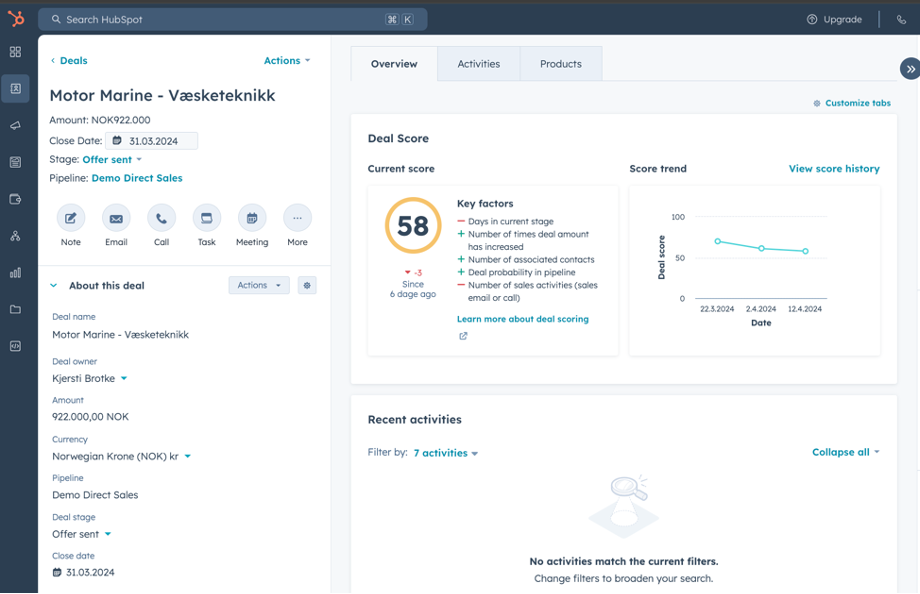Viewport: 920px width, 594px height.
Task: Click the Pipeline value Demo Direct Sales property
Action: (x=95, y=495)
